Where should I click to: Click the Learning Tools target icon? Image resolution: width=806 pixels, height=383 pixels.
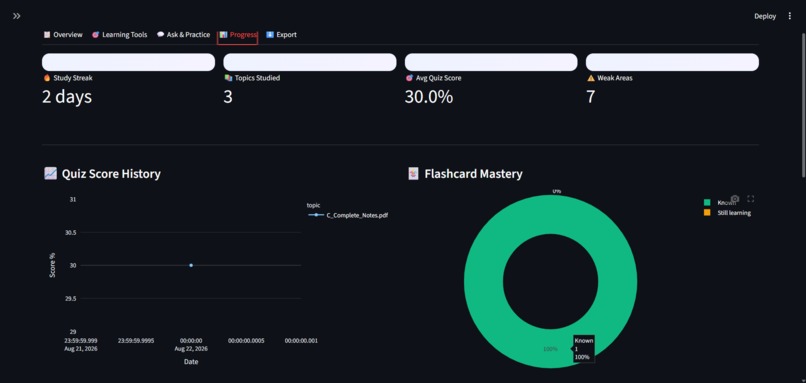click(x=95, y=34)
